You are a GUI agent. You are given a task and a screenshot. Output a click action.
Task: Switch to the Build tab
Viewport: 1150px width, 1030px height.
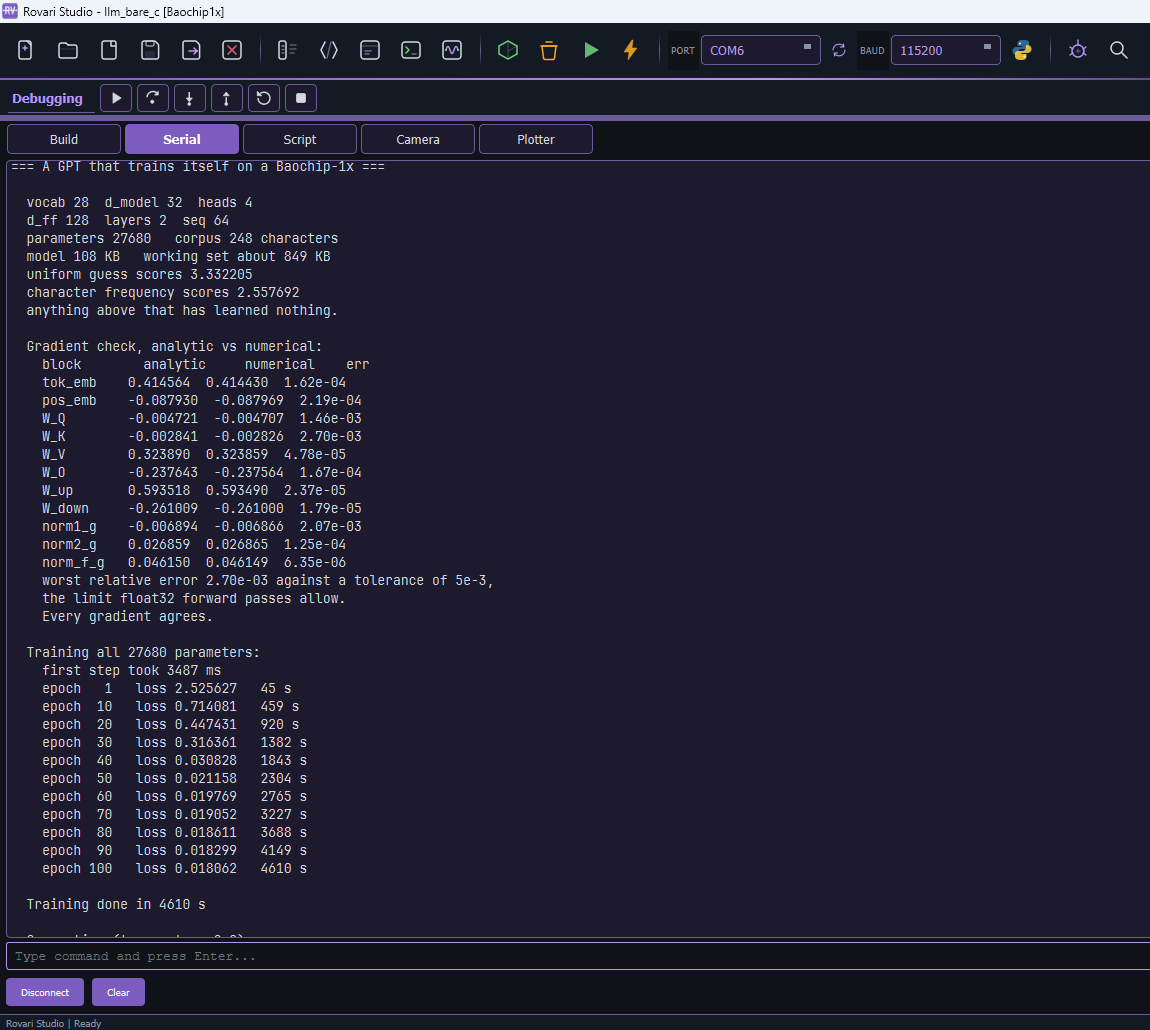point(64,139)
